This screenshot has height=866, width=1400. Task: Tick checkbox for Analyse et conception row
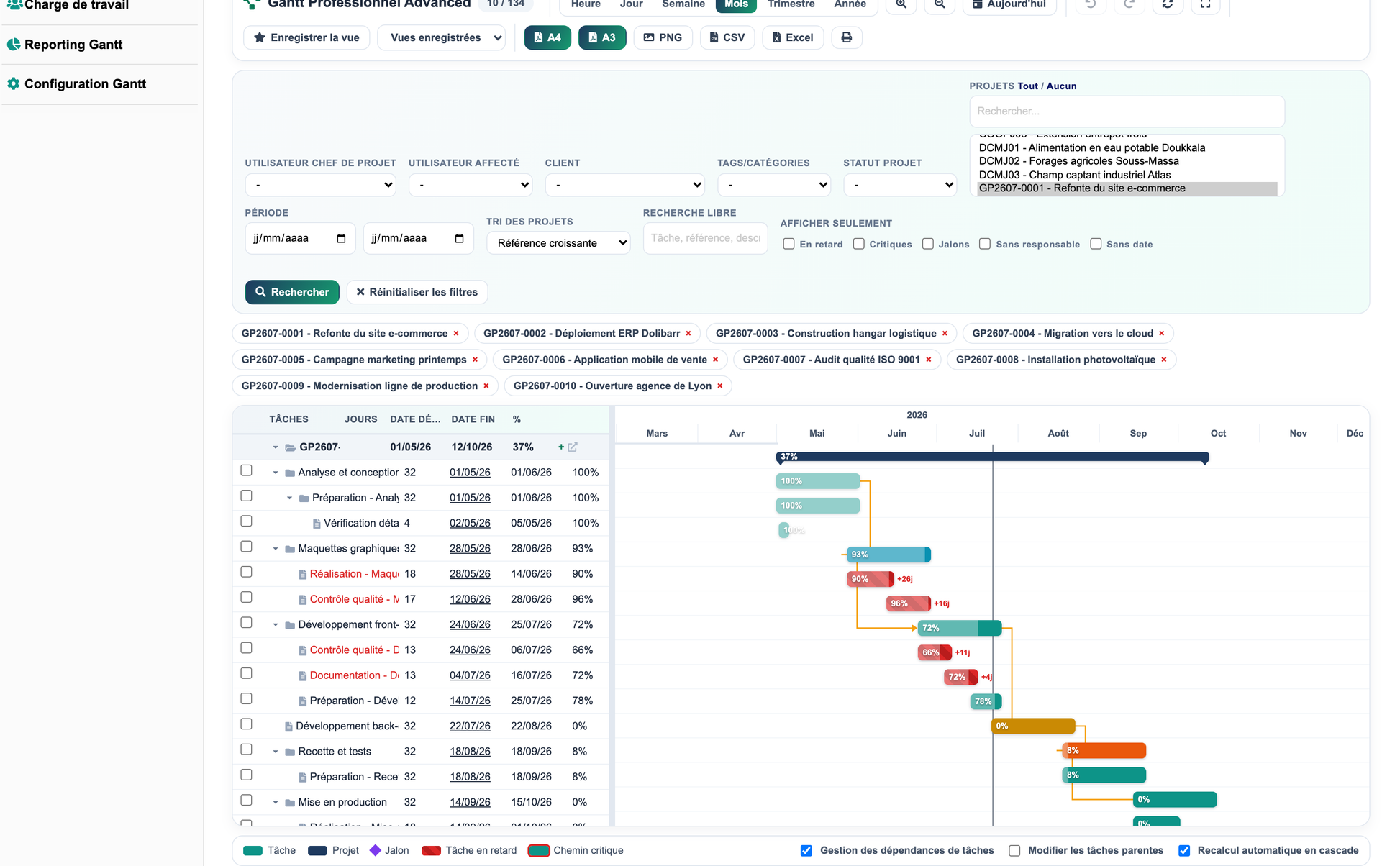pyautogui.click(x=246, y=470)
